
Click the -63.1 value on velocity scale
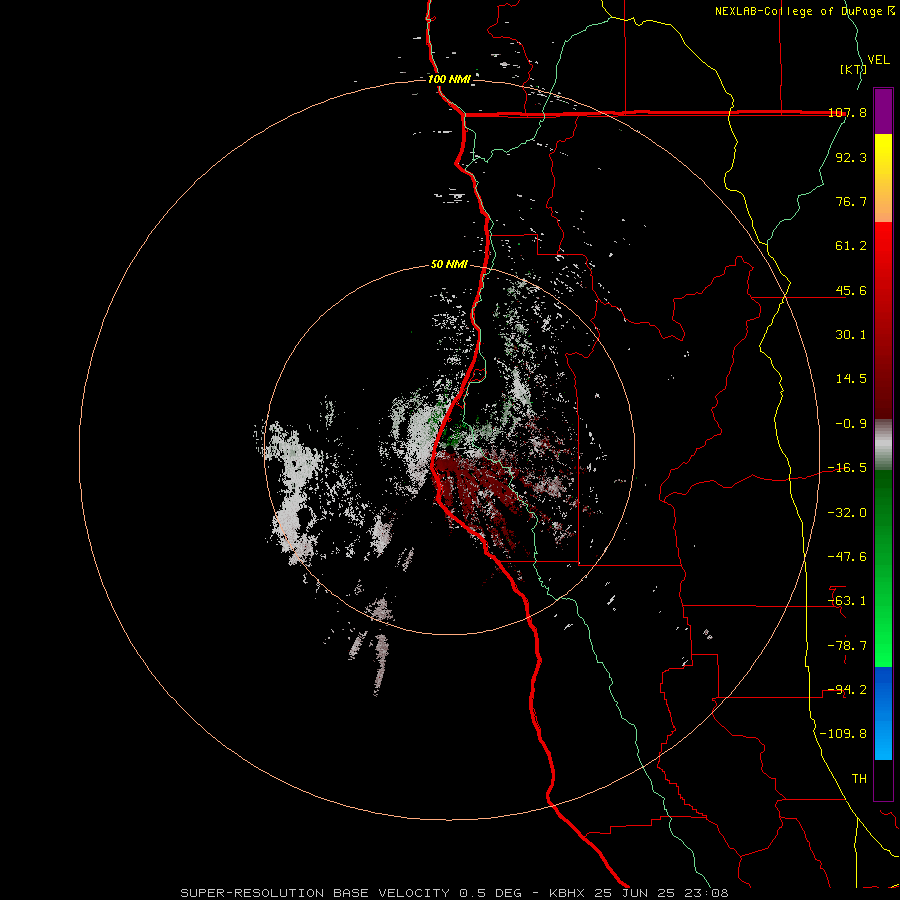pos(847,601)
